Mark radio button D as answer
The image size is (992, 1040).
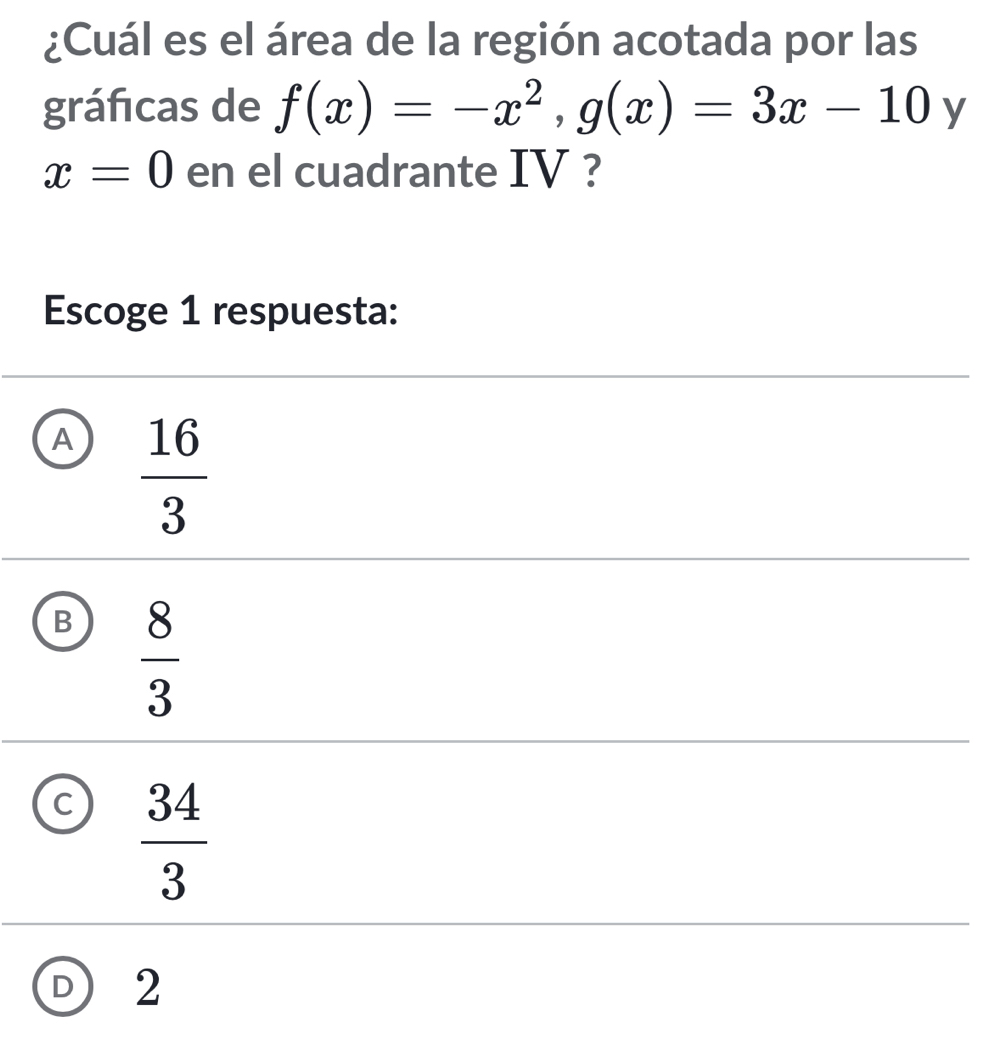coord(65,985)
